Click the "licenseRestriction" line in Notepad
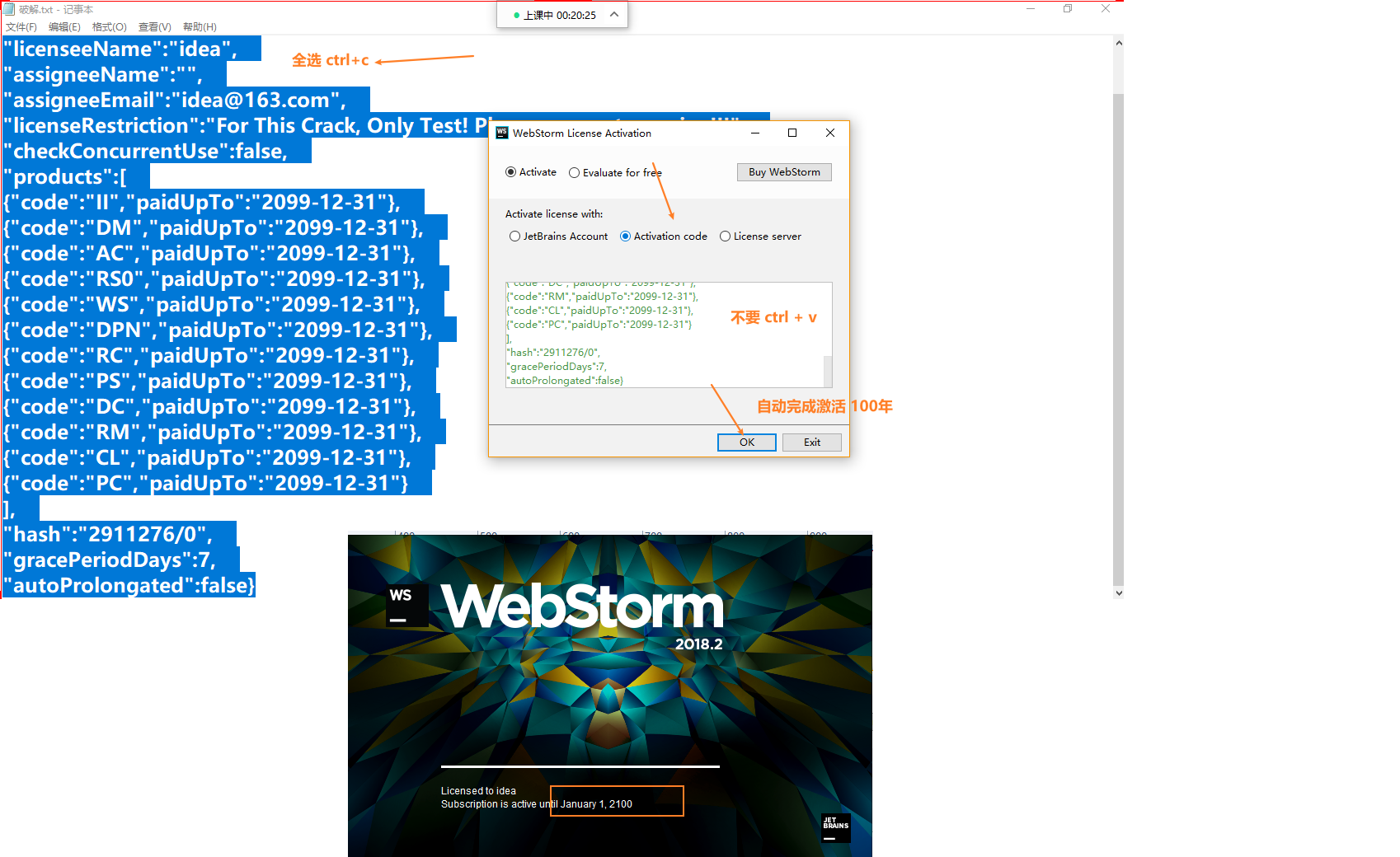The width and height of the screenshot is (1400, 857). tap(246, 126)
